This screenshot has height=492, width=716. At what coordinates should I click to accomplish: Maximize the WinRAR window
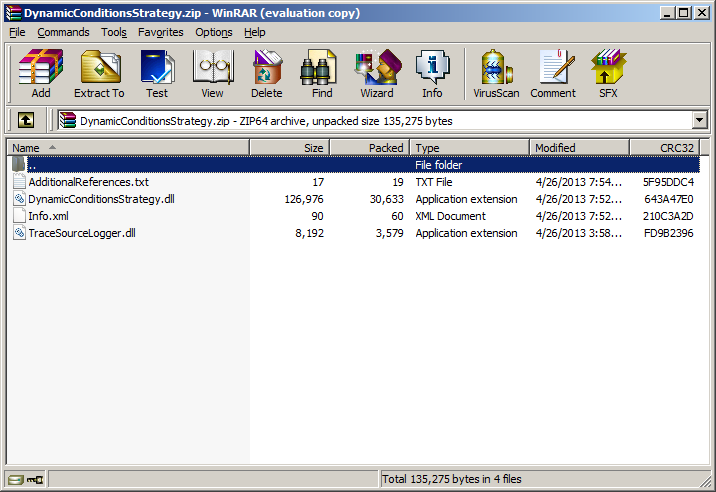(x=684, y=13)
